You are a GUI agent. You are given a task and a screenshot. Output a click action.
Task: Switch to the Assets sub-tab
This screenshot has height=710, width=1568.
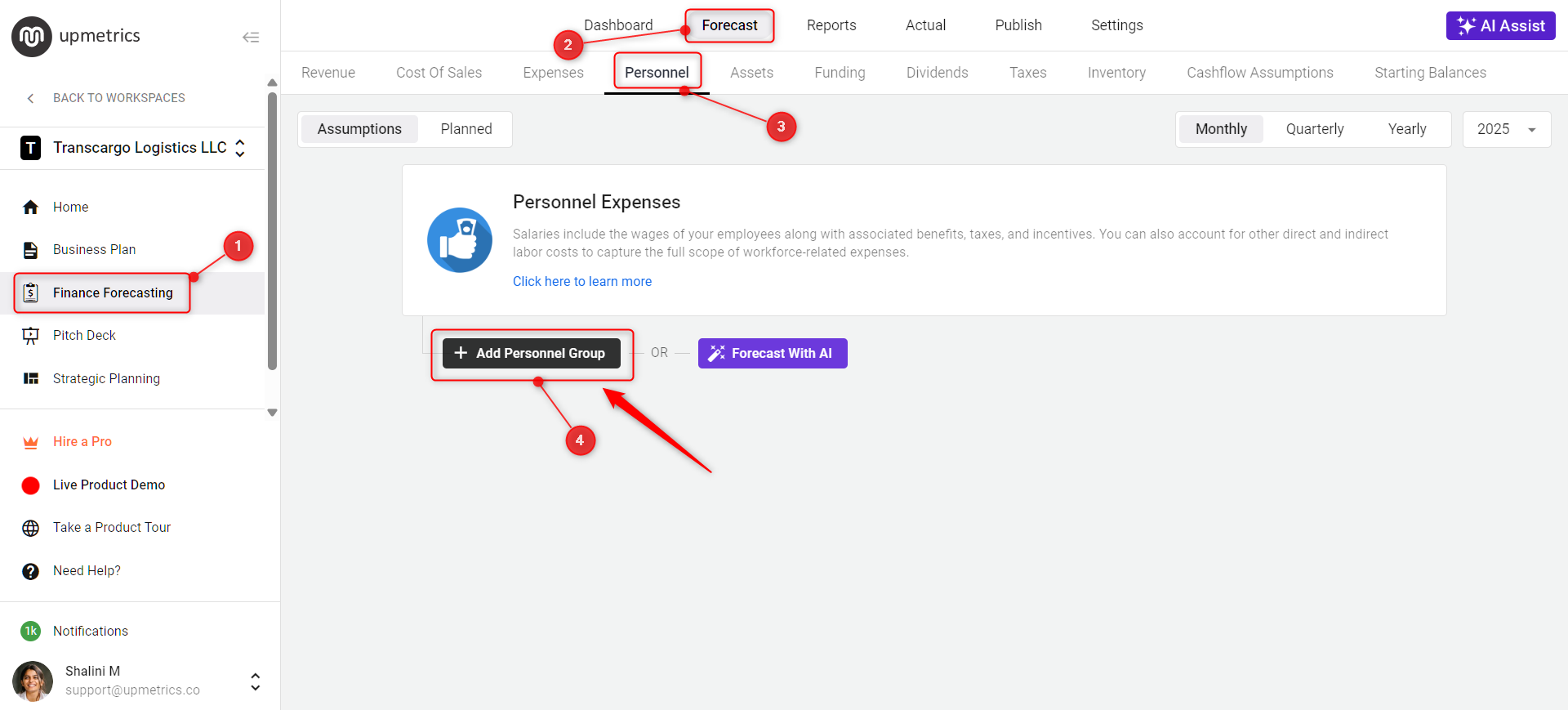[x=751, y=73]
